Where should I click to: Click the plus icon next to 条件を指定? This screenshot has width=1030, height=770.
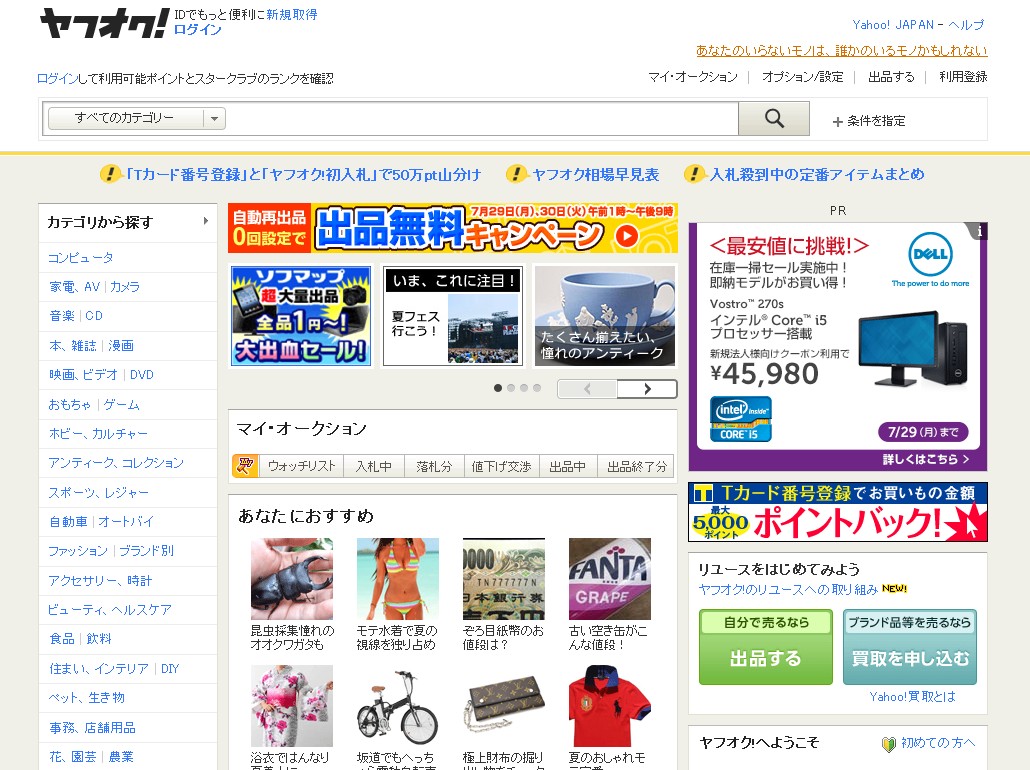[x=838, y=122]
